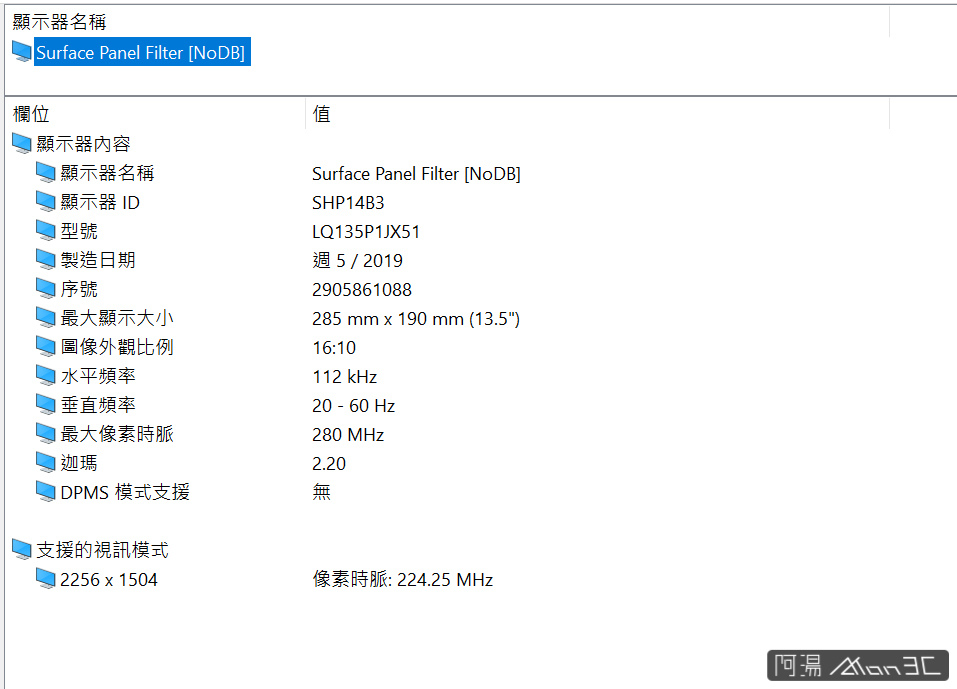957x689 pixels.
Task: Click the 280 MHz value
Action: (x=348, y=435)
